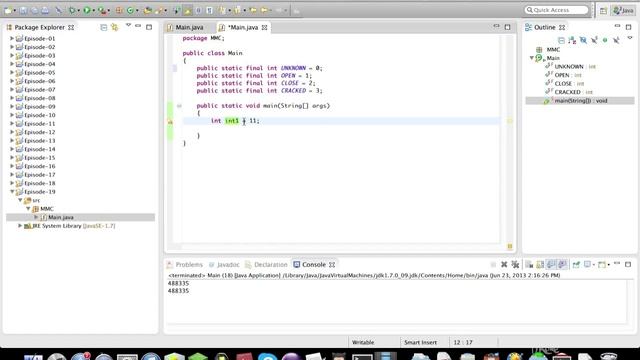
Task: Expand Main.java in Package Explorer
Action: tap(36, 217)
